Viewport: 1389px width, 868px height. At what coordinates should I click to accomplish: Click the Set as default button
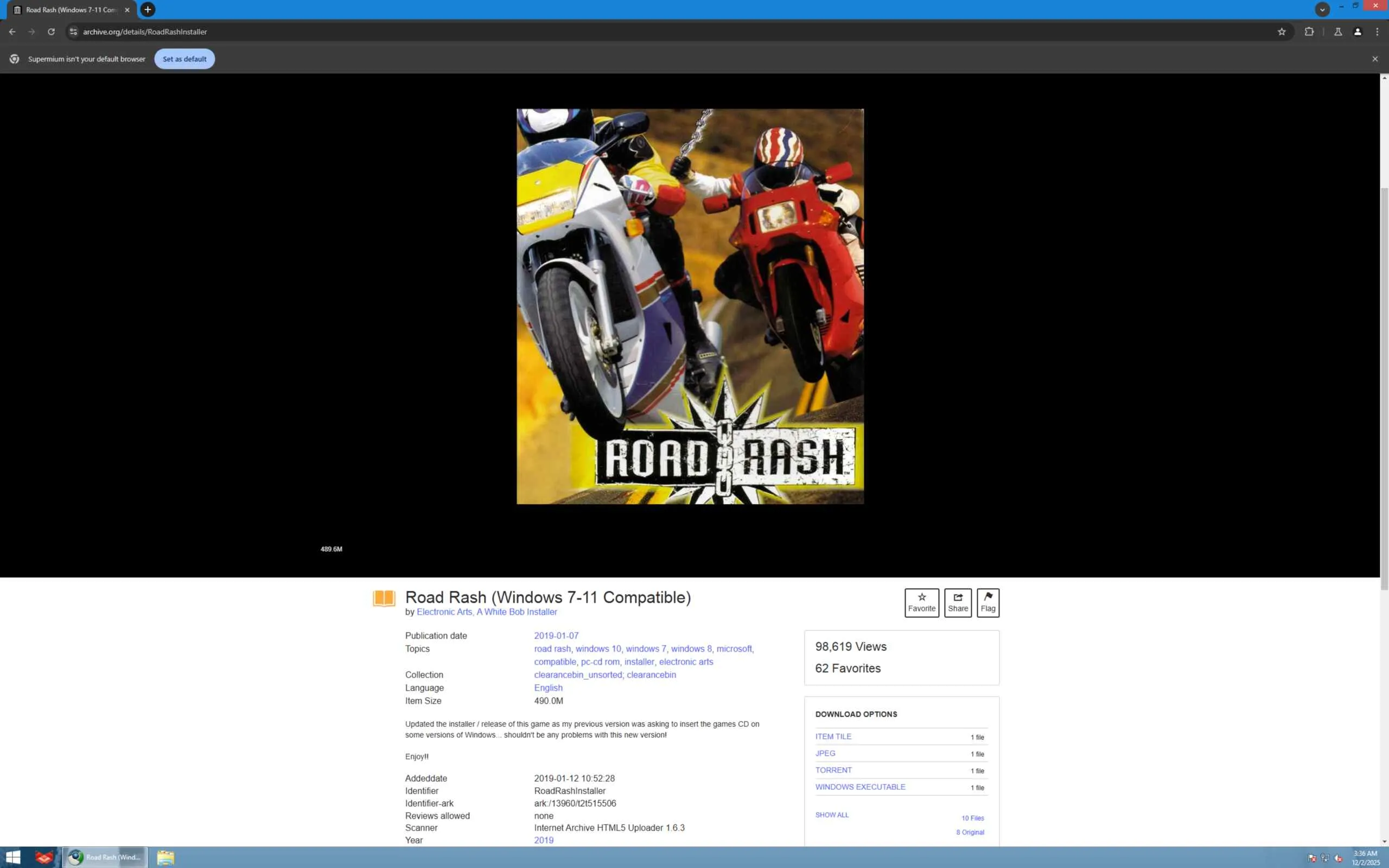click(184, 59)
